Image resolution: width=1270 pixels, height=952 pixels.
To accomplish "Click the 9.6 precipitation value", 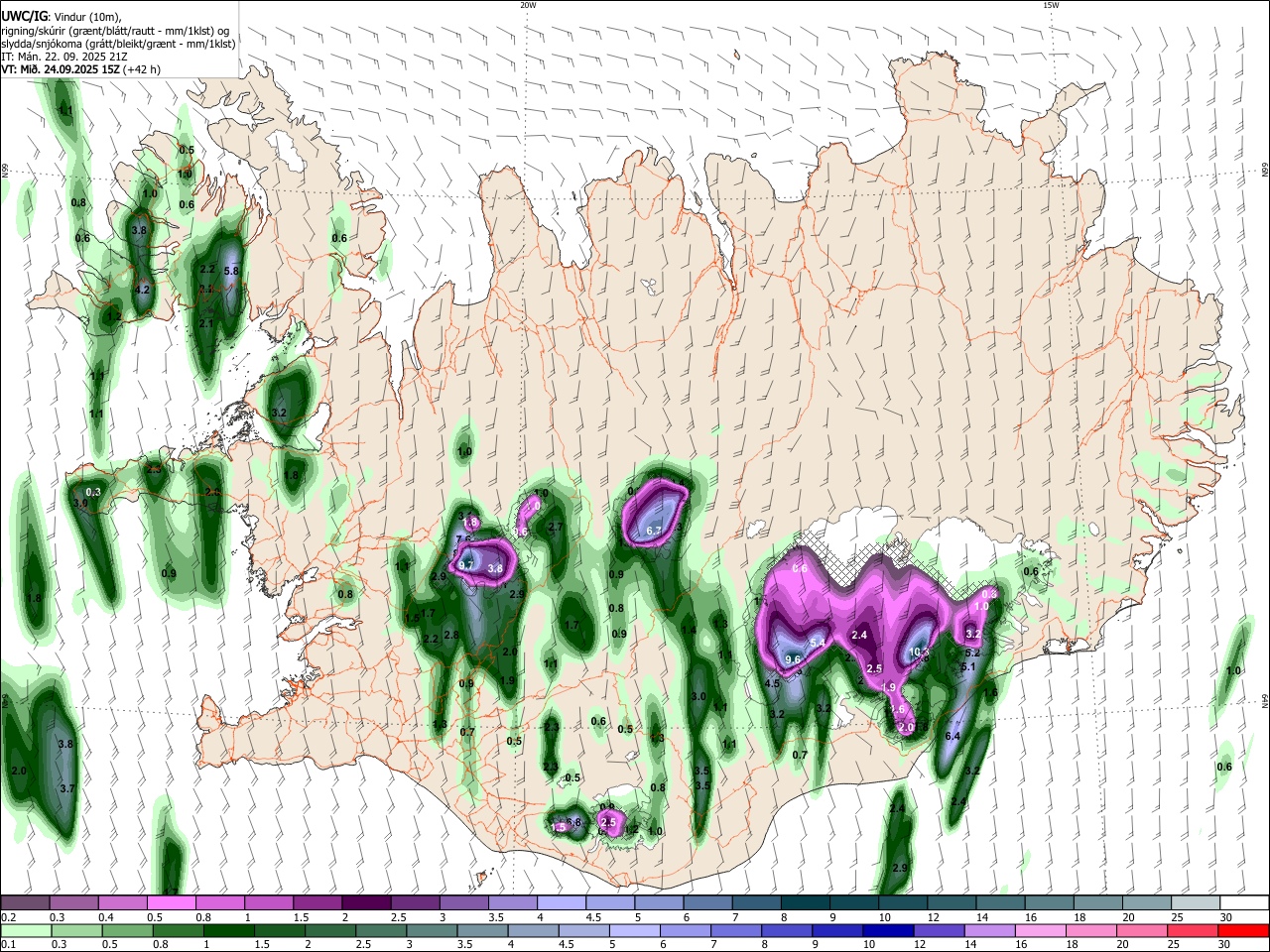I will tap(793, 659).
